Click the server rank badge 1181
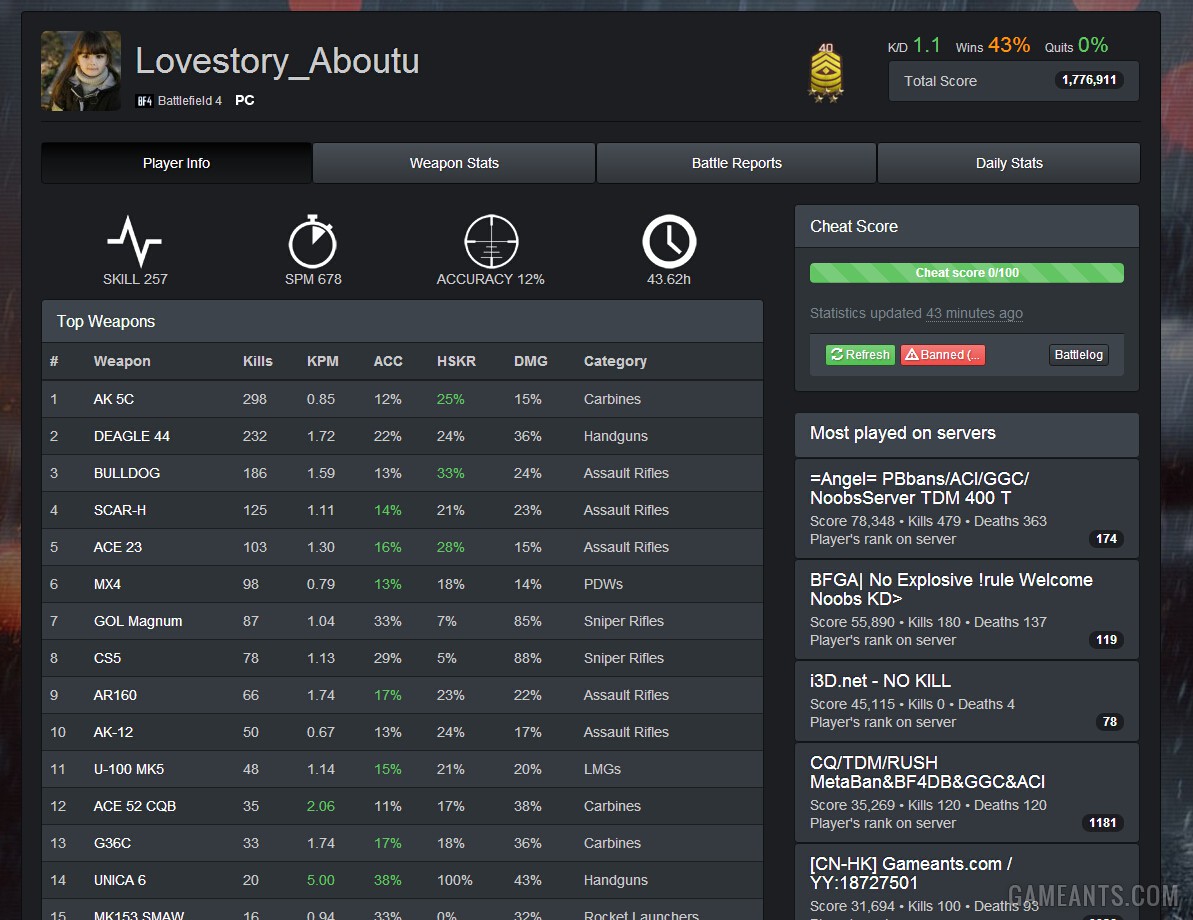 click(1102, 823)
